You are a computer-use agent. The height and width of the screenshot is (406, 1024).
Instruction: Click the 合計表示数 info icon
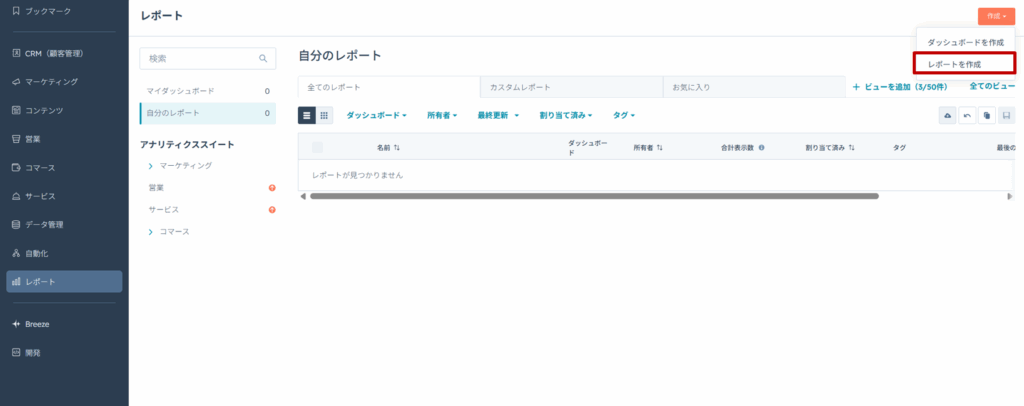click(761, 148)
